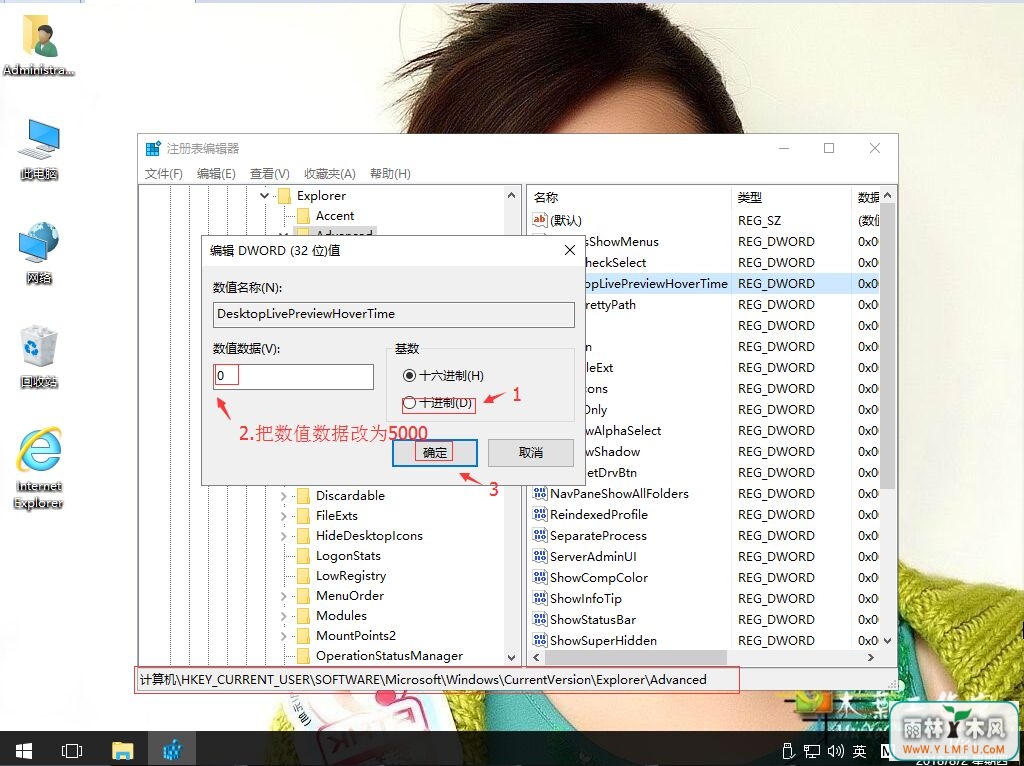This screenshot has height=766, width=1024.
Task: Open the 此电脑 desktop icon
Action: point(39,149)
